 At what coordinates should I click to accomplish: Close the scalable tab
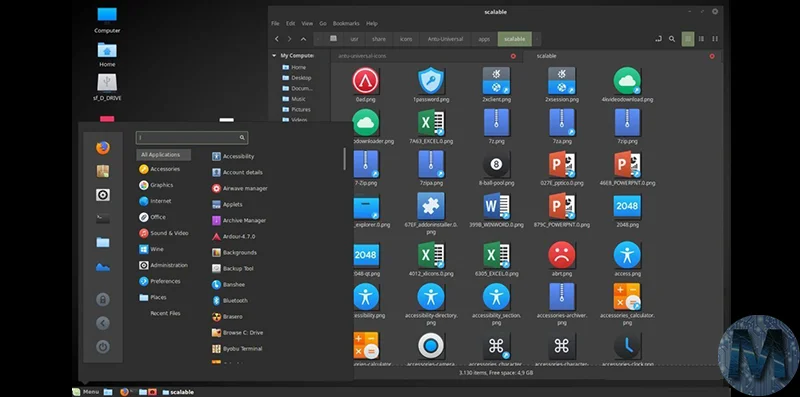click(712, 56)
